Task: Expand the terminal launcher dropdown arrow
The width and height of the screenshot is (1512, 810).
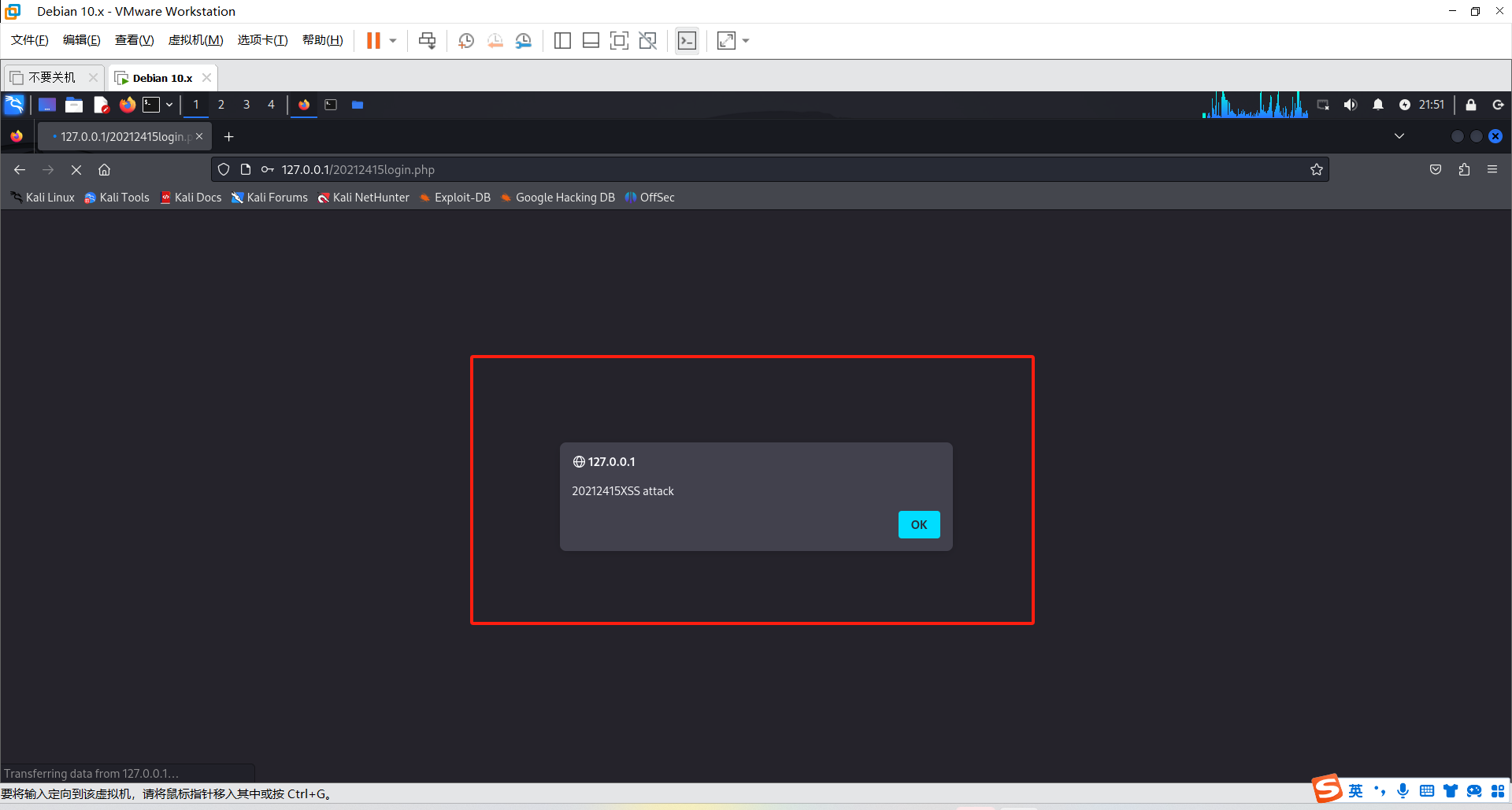Action: [x=169, y=105]
